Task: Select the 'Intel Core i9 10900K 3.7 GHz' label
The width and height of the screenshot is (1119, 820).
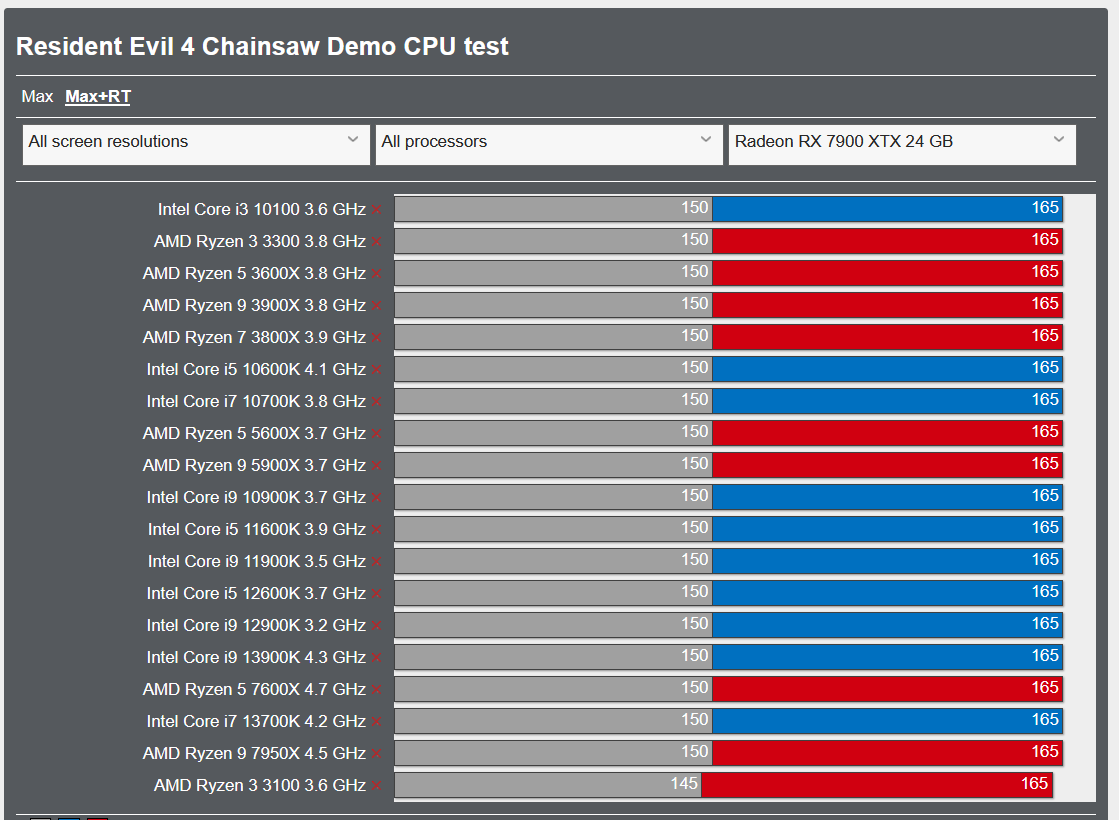Action: pyautogui.click(x=256, y=497)
